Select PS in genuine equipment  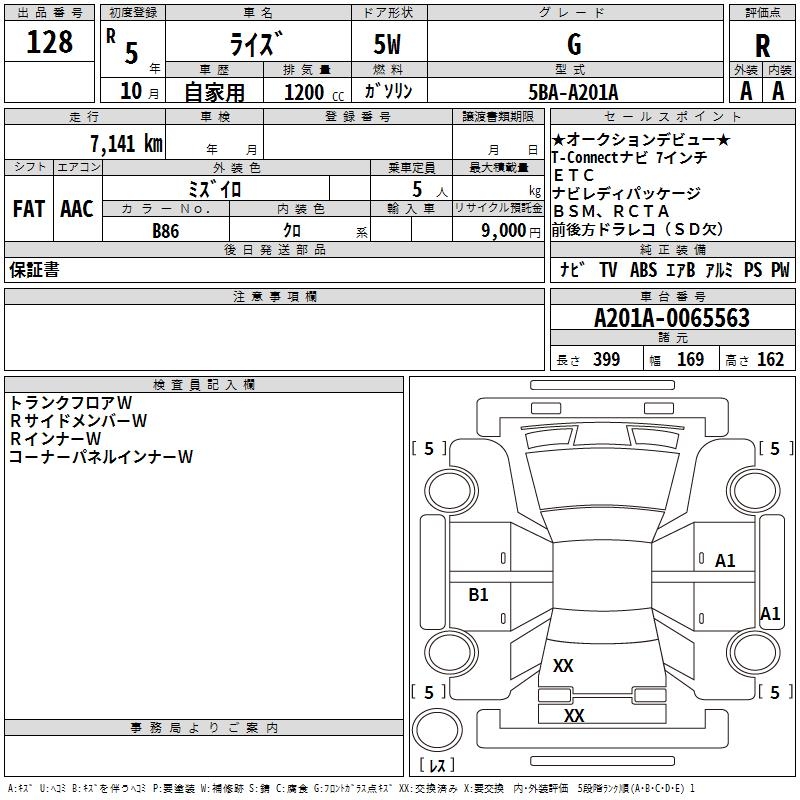click(753, 269)
